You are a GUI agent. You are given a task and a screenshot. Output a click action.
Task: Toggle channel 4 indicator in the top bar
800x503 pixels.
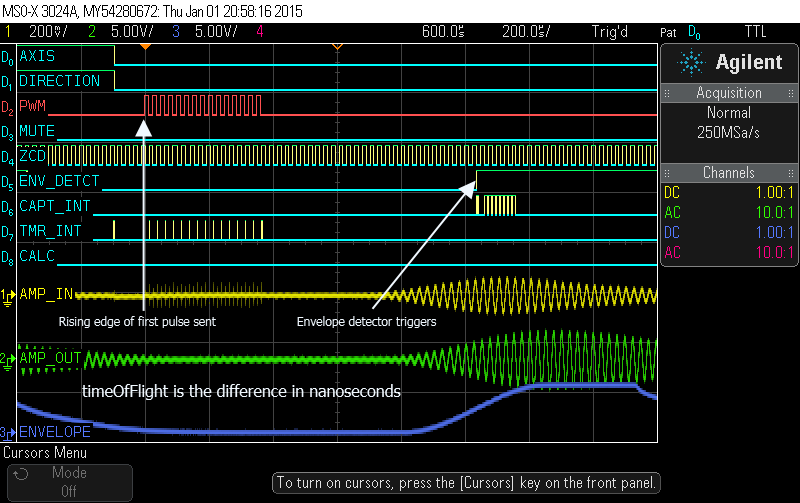[260, 31]
